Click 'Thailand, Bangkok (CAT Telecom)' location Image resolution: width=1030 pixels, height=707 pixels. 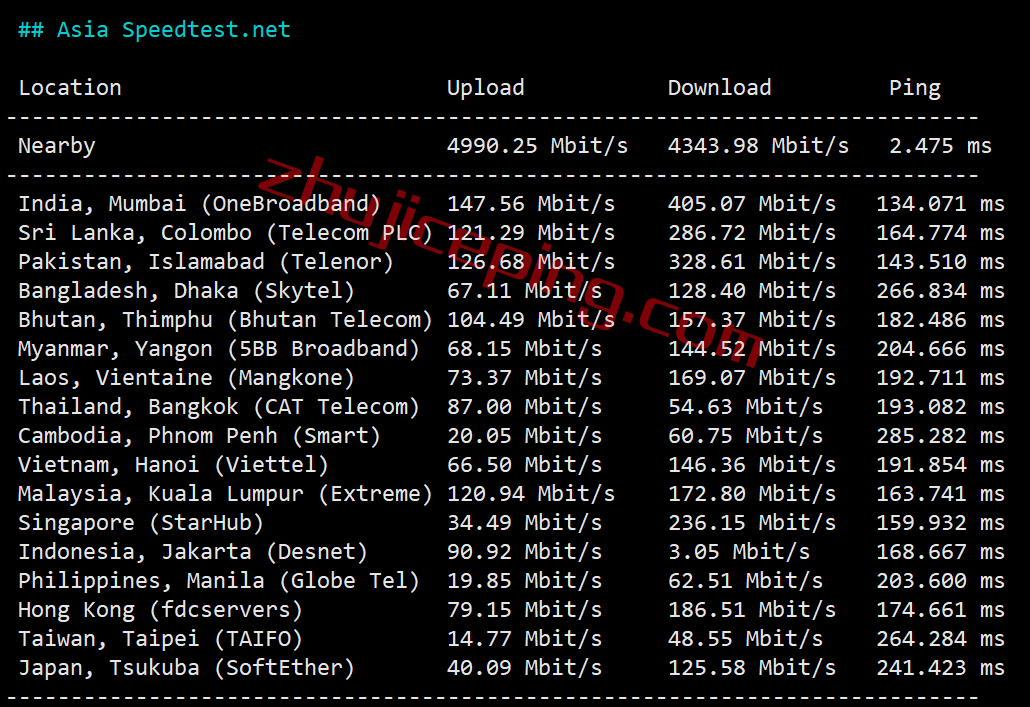click(219, 407)
